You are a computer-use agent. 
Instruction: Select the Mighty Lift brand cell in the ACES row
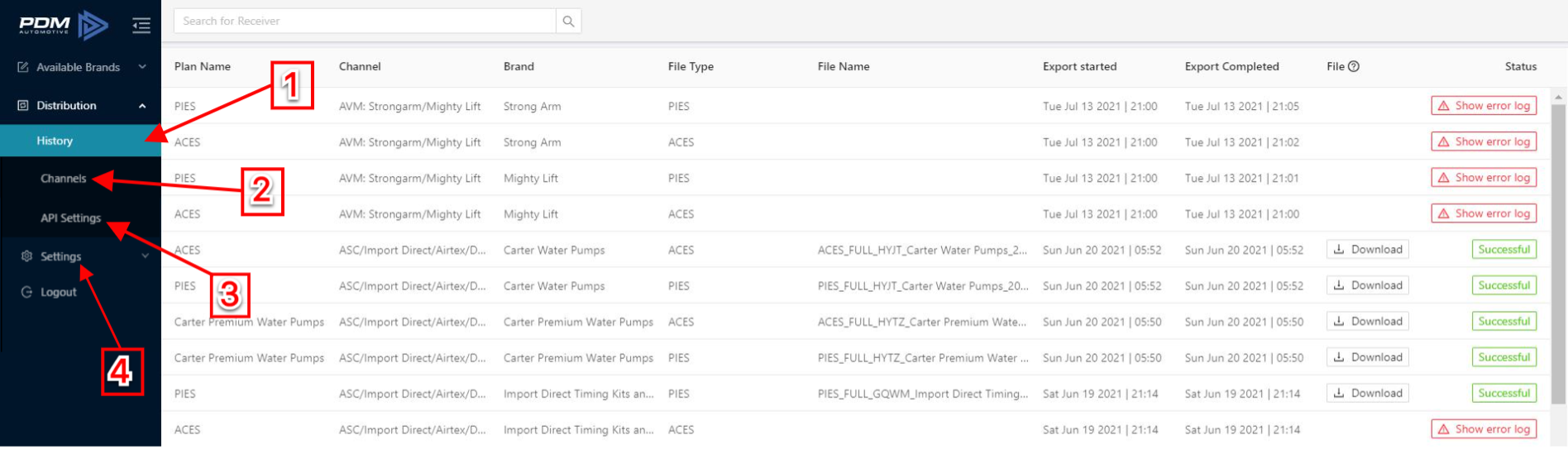531,214
